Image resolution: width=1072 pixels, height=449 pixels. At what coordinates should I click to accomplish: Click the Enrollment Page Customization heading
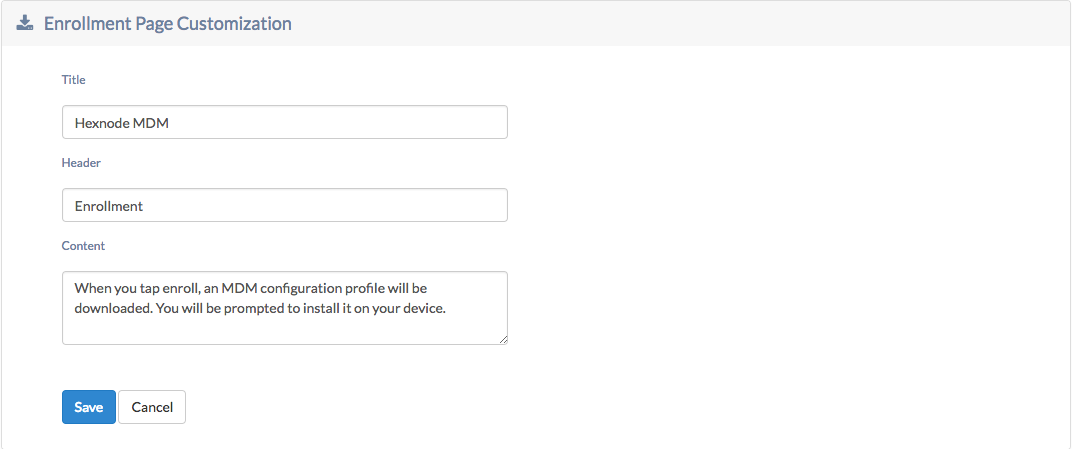tap(168, 23)
